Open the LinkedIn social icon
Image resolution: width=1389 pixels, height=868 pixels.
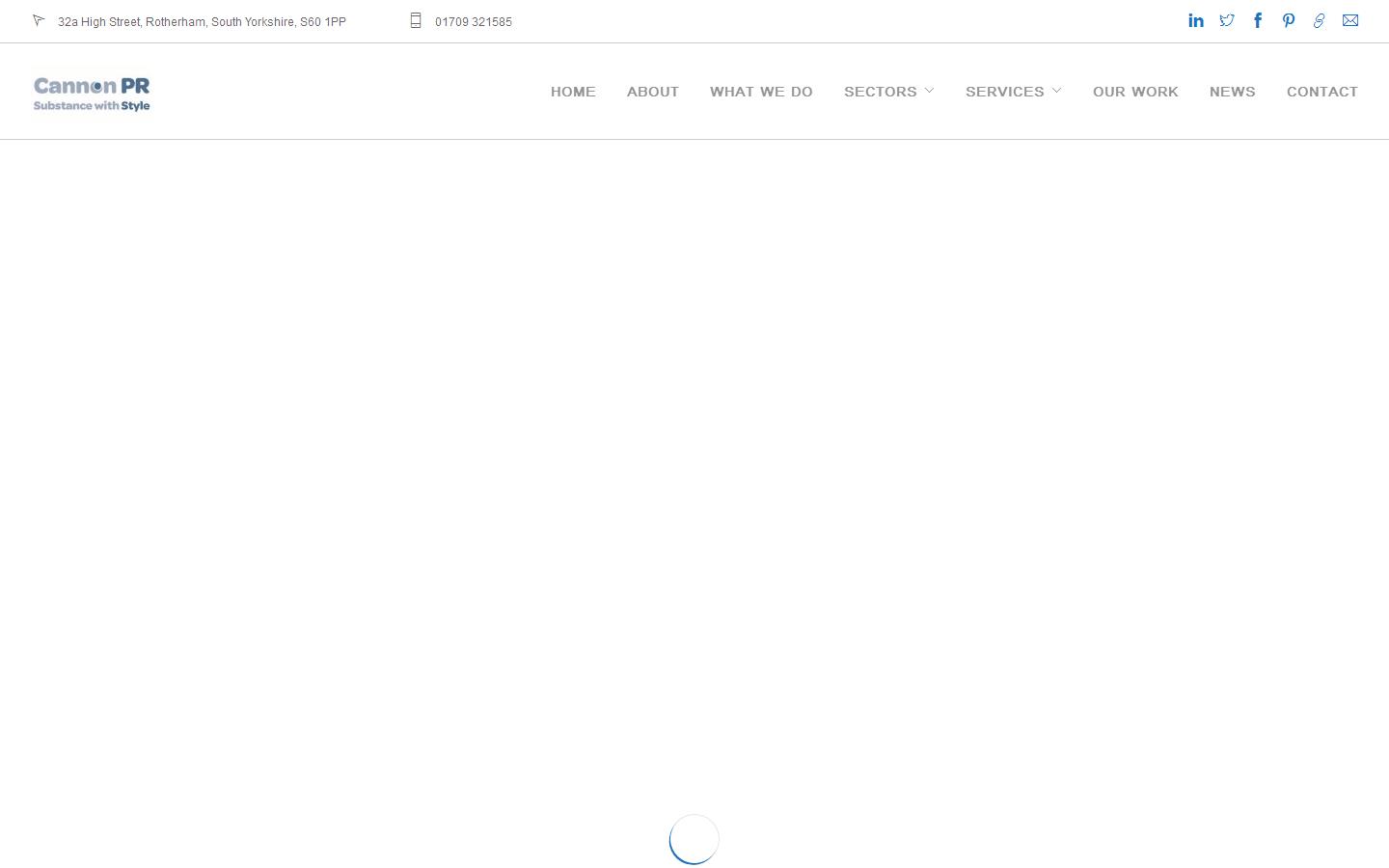[1196, 20]
